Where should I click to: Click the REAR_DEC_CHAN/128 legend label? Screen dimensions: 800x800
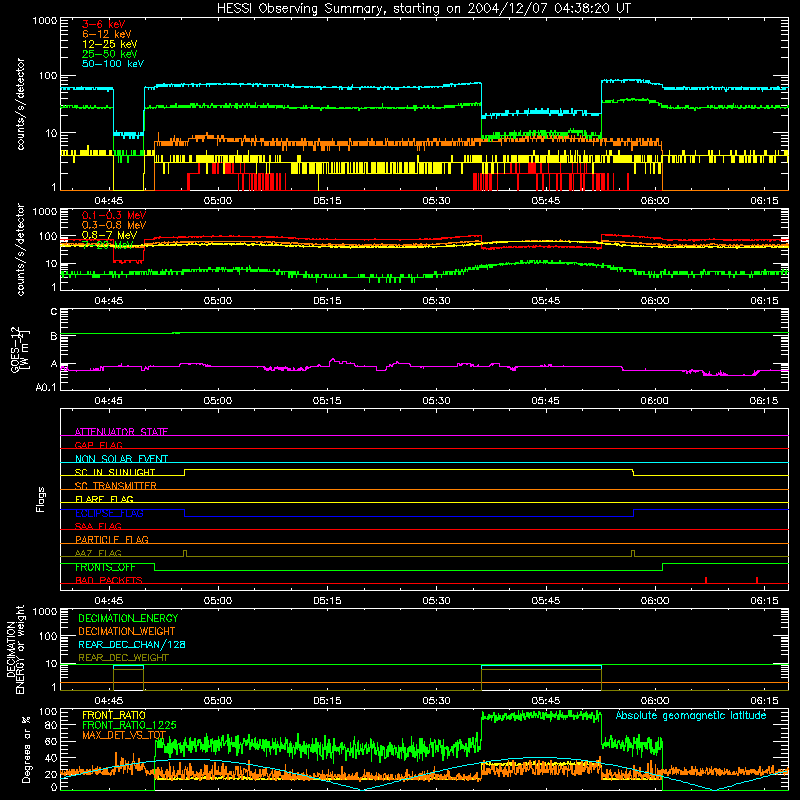pos(132,644)
